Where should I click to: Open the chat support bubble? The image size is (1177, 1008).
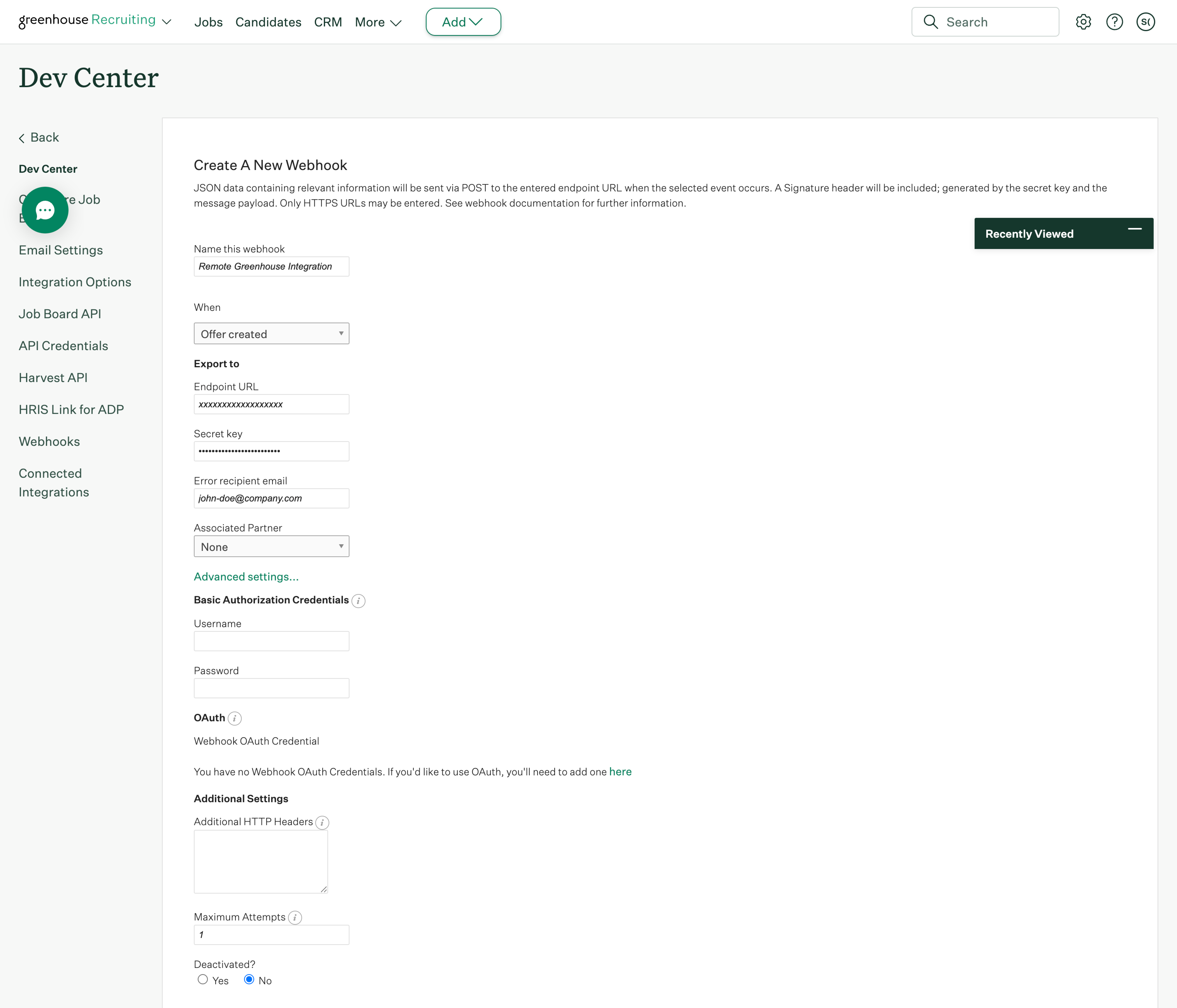click(x=45, y=210)
